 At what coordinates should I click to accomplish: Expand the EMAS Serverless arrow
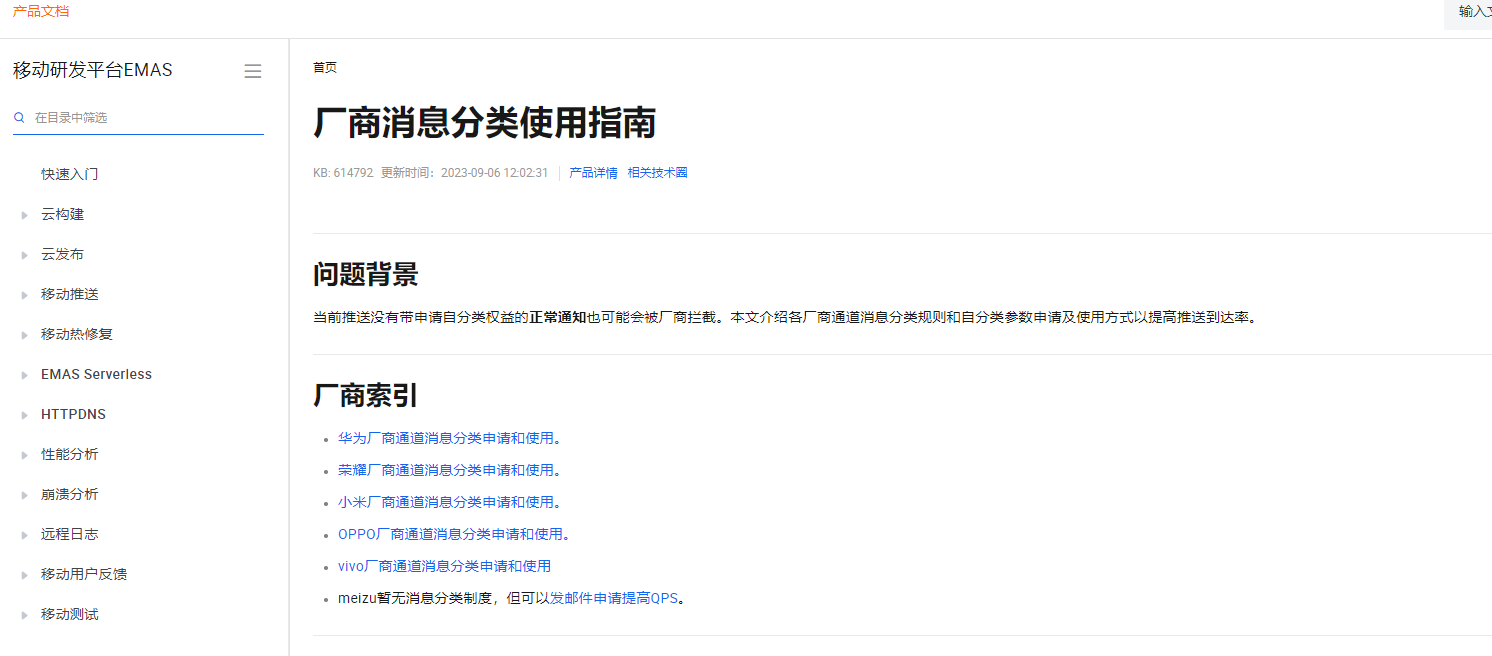(24, 375)
